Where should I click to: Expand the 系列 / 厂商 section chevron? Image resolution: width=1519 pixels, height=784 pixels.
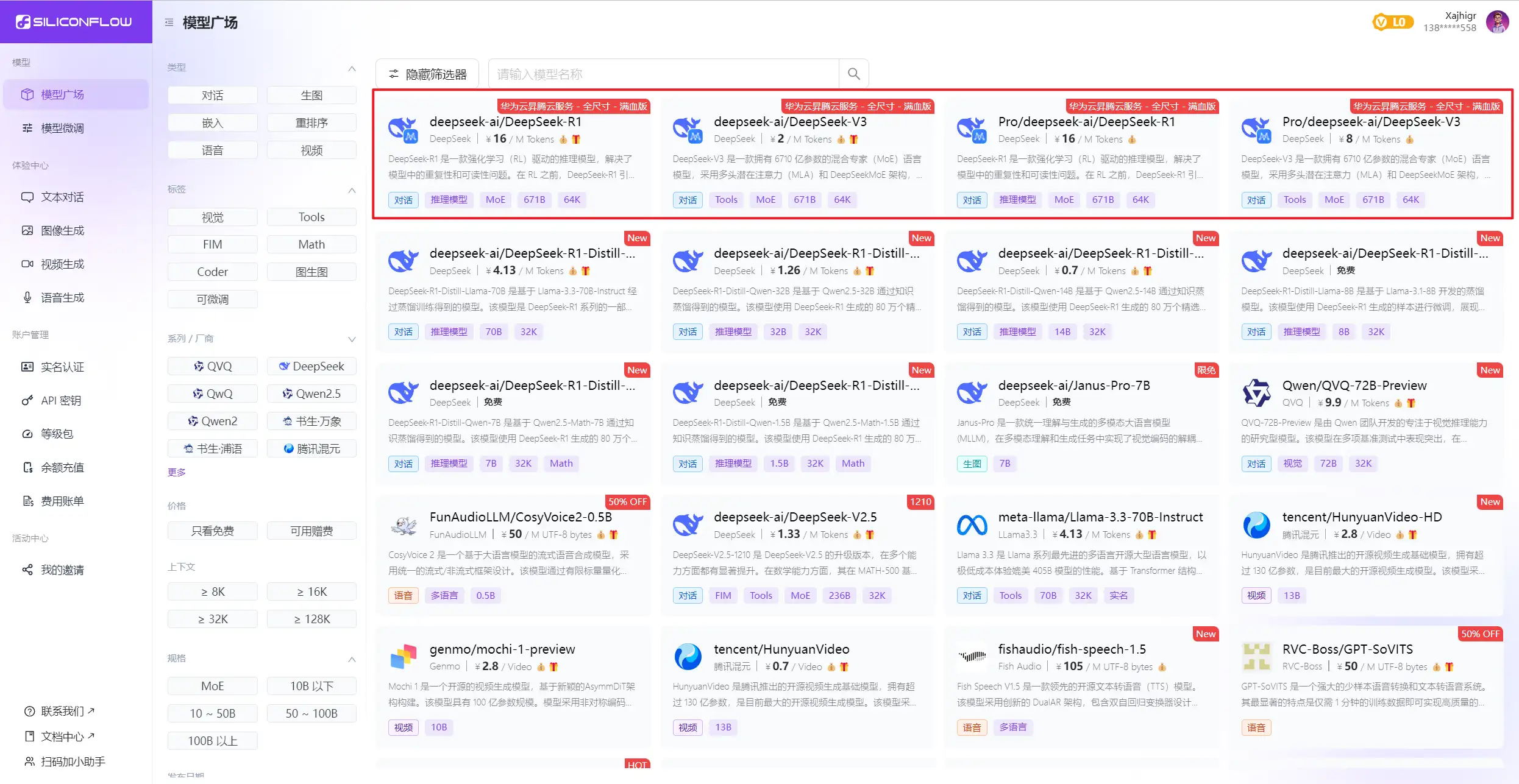pos(352,339)
